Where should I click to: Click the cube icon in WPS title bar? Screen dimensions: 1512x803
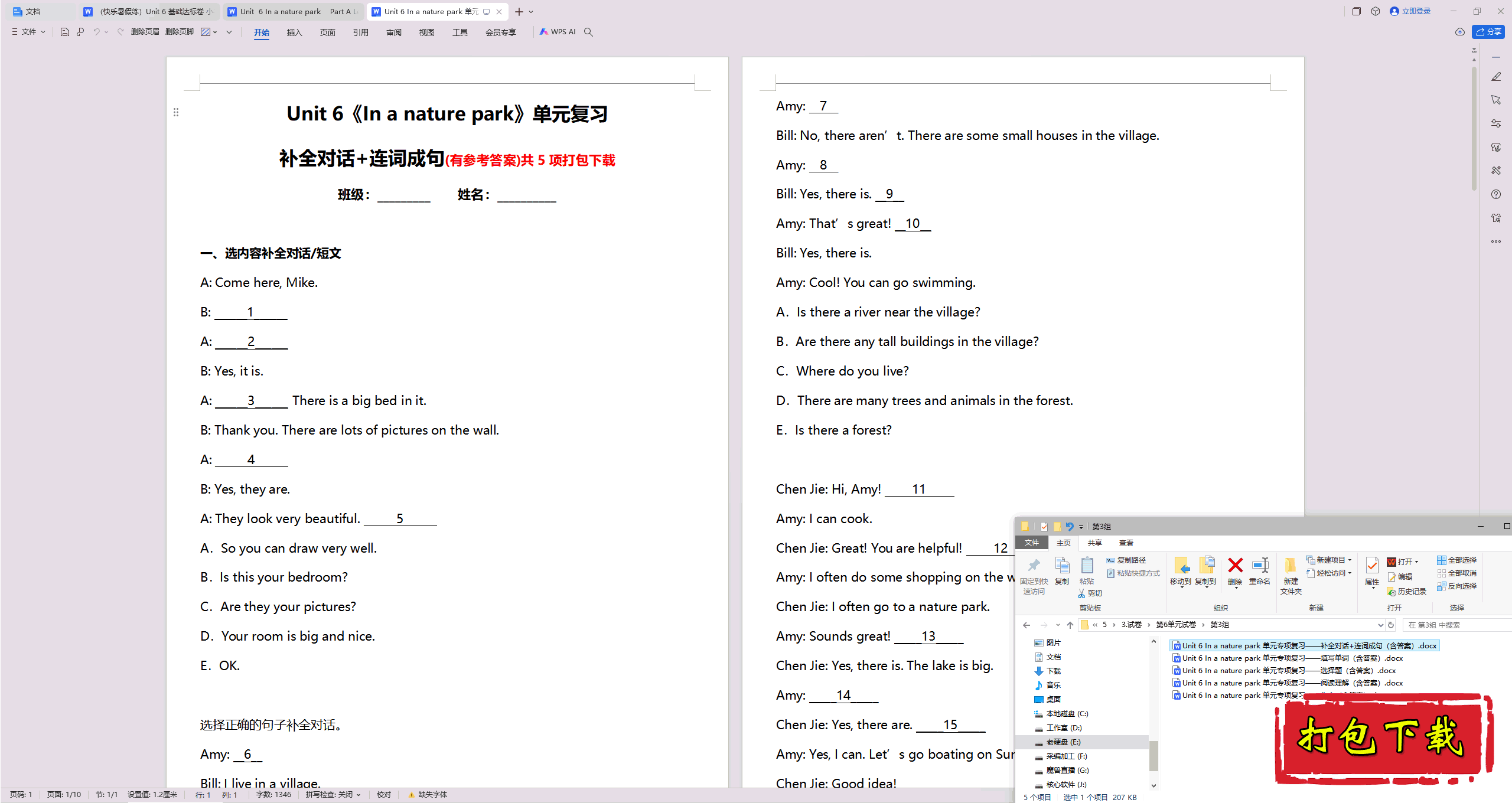[x=1376, y=11]
